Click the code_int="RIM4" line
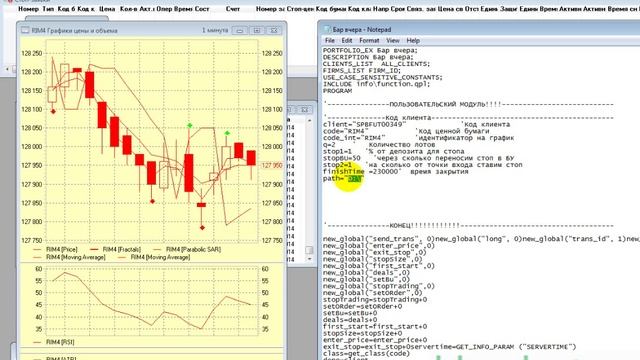This screenshot has height=360, width=640. pos(418,138)
